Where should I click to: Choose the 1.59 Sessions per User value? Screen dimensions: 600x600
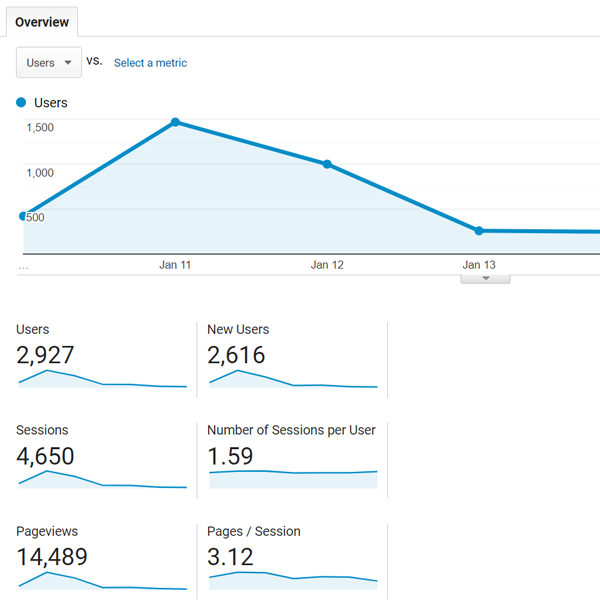click(230, 456)
